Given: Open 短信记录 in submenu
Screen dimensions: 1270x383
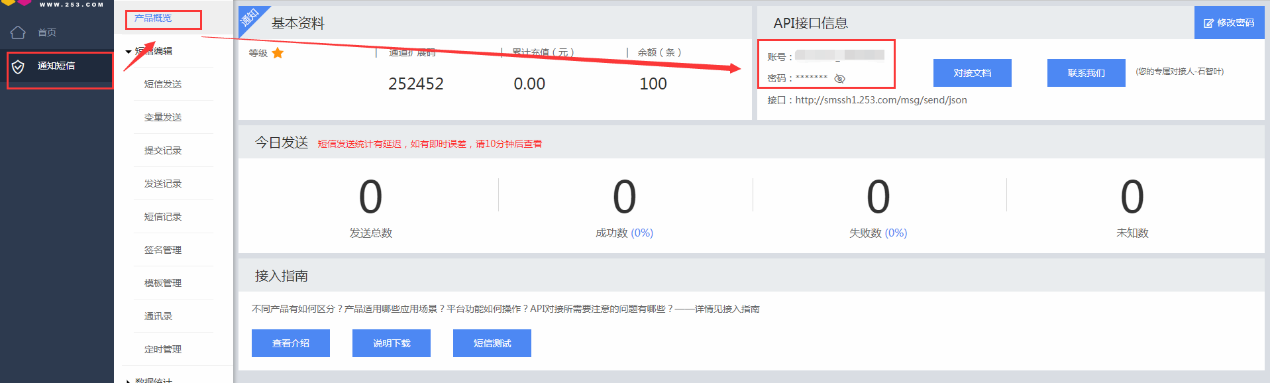Looking at the screenshot, I should (x=163, y=216).
